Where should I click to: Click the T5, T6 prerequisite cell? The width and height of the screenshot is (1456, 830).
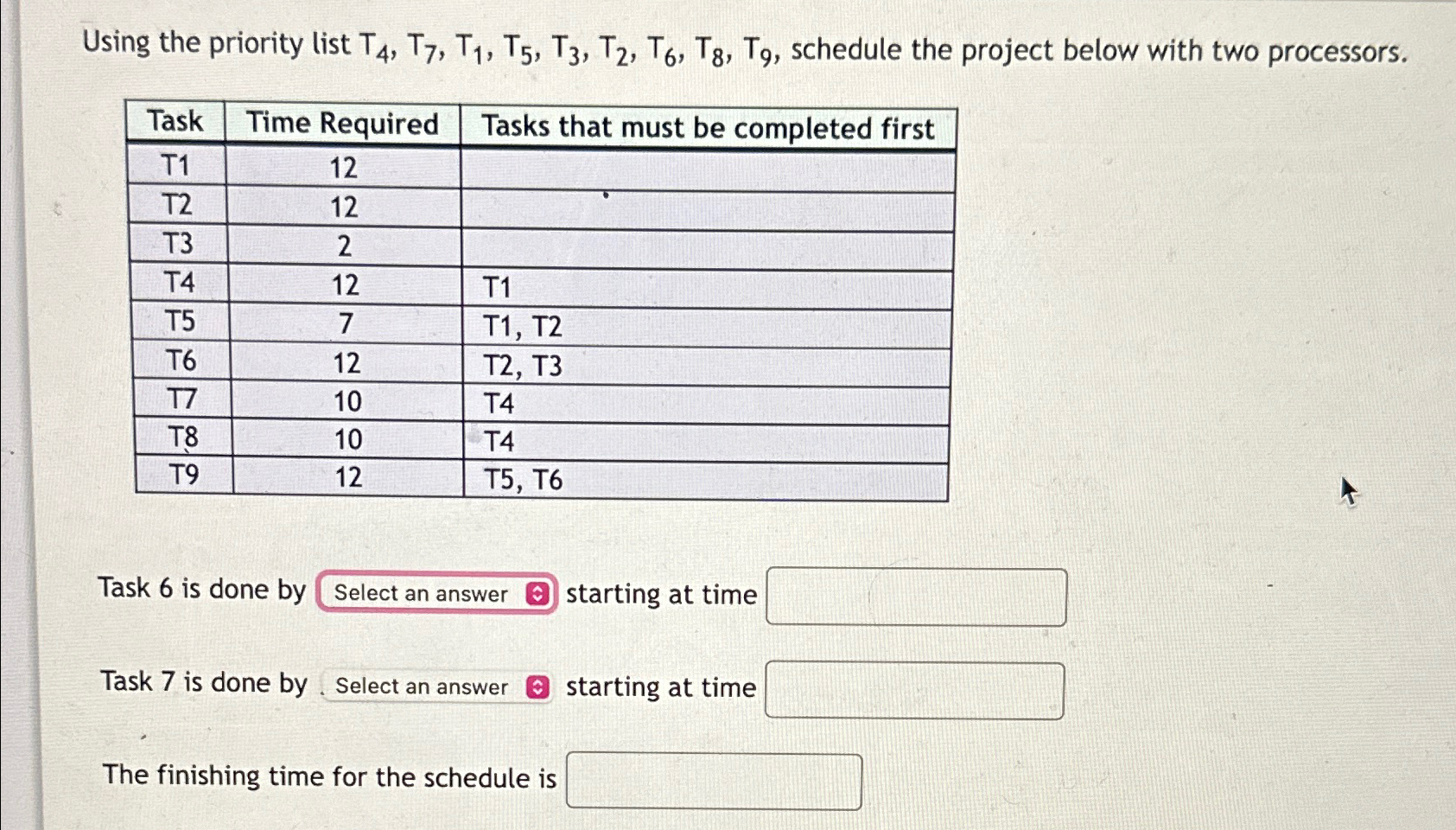[523, 476]
